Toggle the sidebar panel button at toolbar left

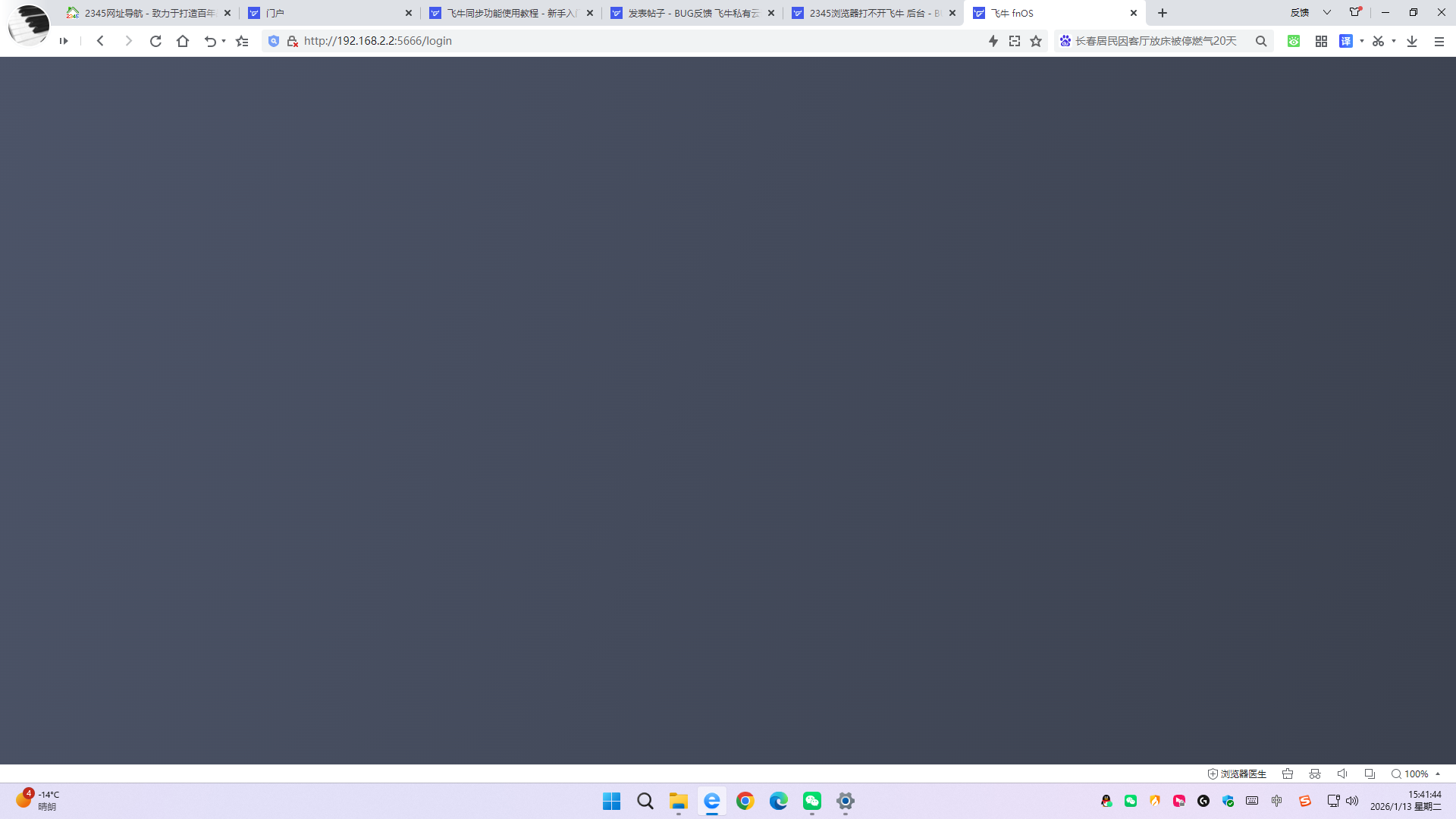64,41
